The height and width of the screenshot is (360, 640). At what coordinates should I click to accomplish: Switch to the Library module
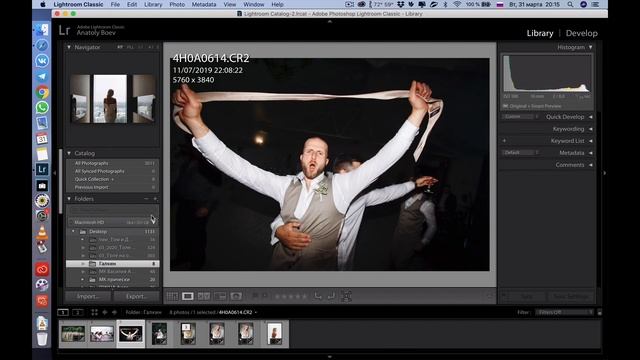click(x=540, y=33)
